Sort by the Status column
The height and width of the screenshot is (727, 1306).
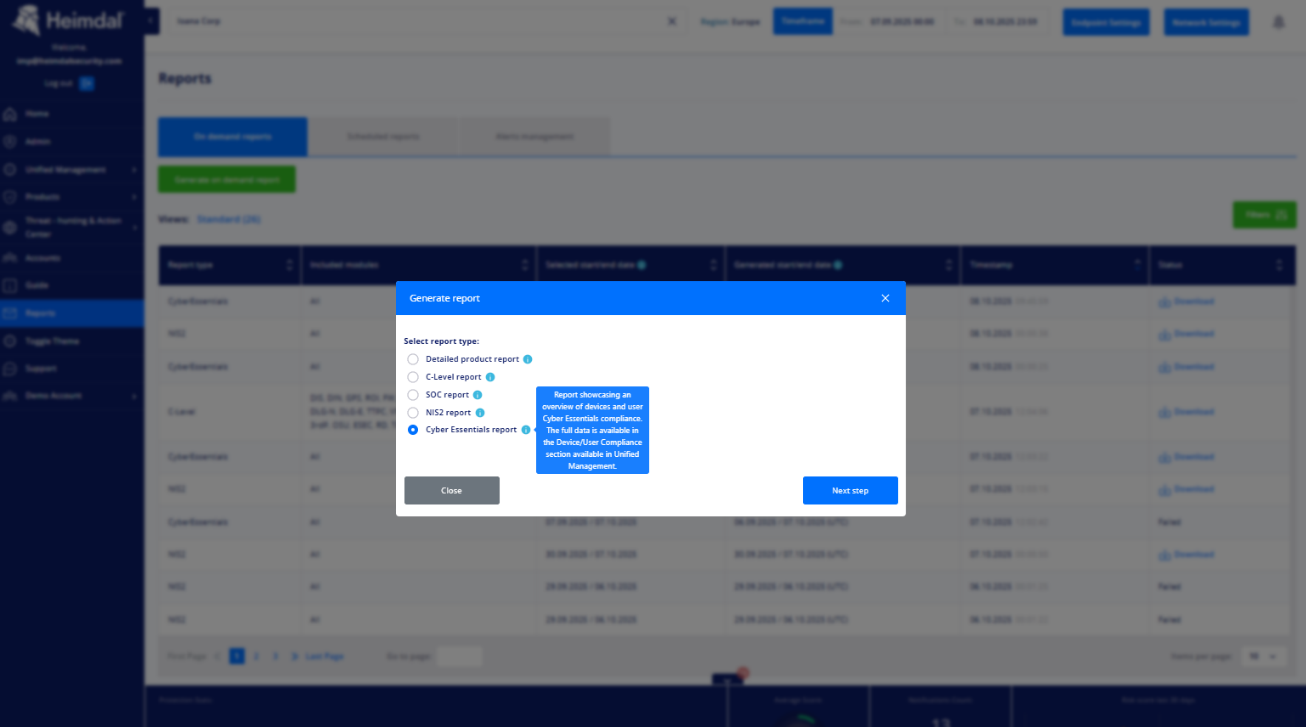click(x=1279, y=265)
